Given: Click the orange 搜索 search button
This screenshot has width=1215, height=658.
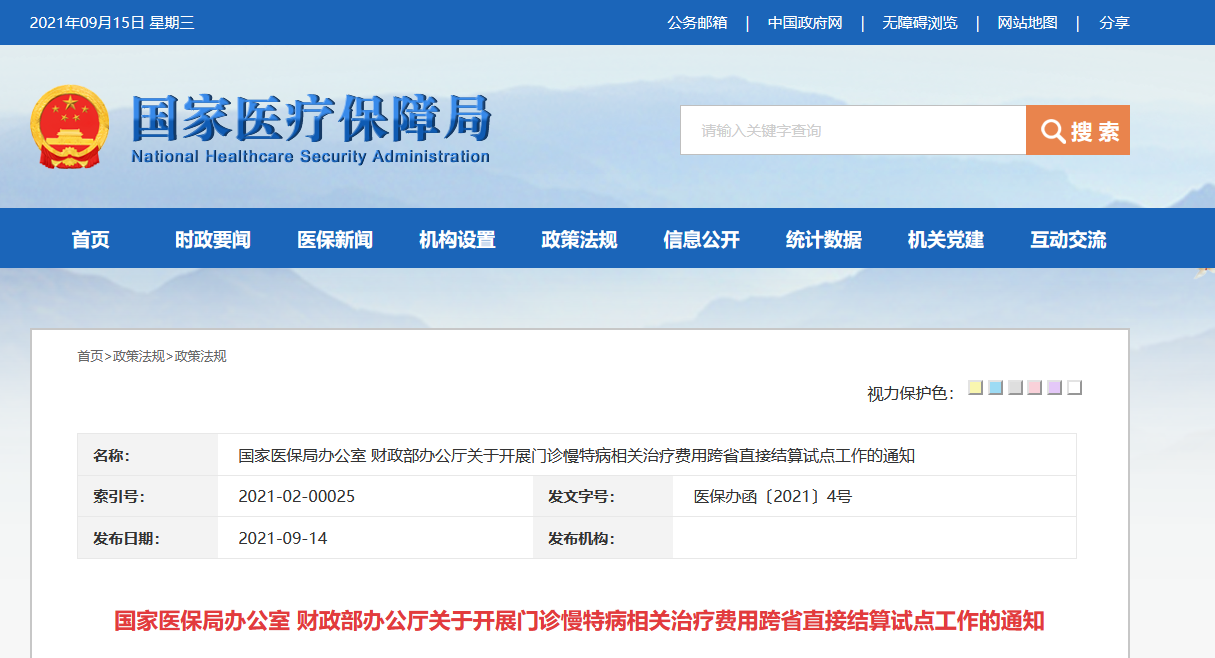Looking at the screenshot, I should 1078,130.
